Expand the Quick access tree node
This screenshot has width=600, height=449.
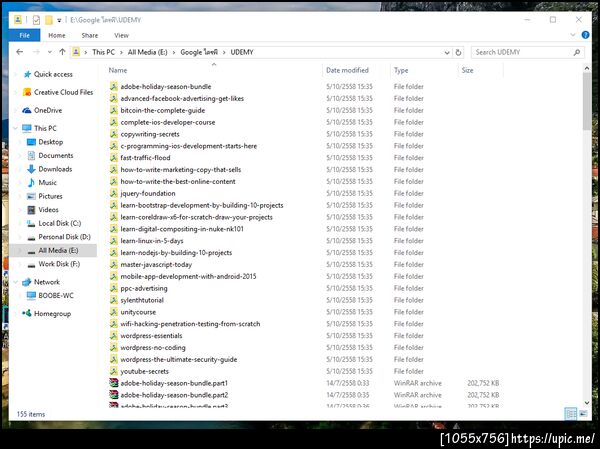(16, 74)
